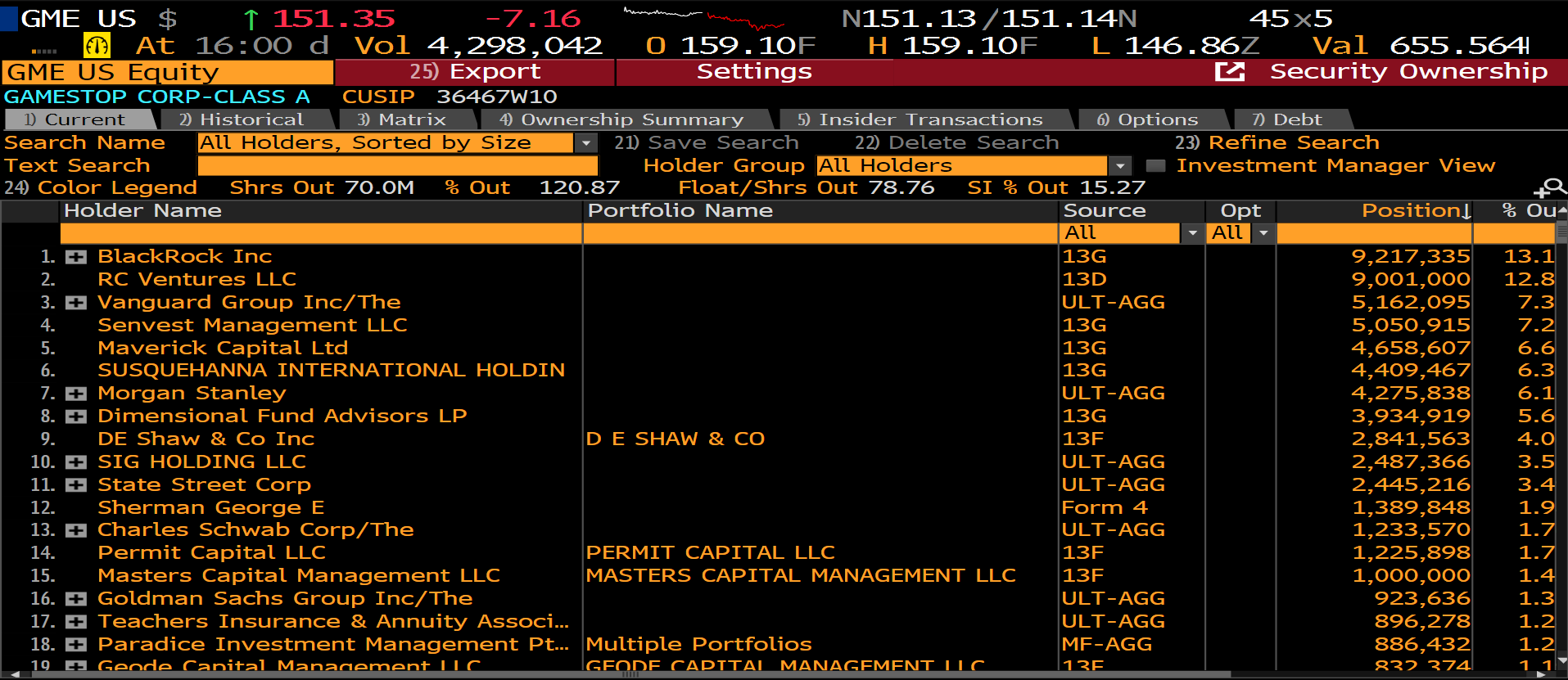Expand SIG HOLDING LLC row

[x=76, y=462]
